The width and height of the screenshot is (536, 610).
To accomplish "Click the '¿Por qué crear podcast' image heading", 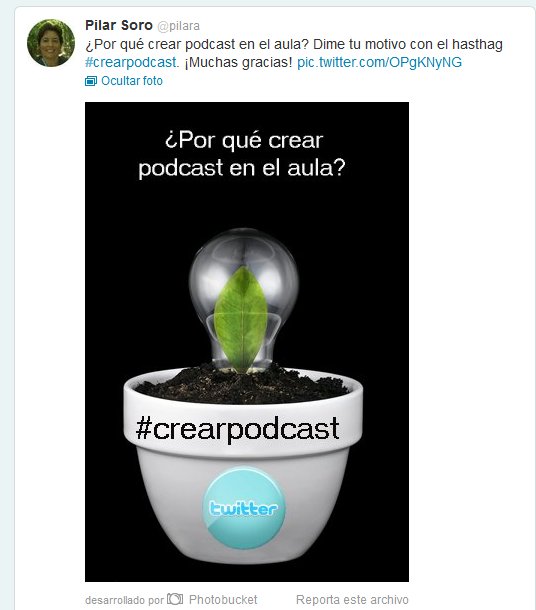I will pos(242,154).
